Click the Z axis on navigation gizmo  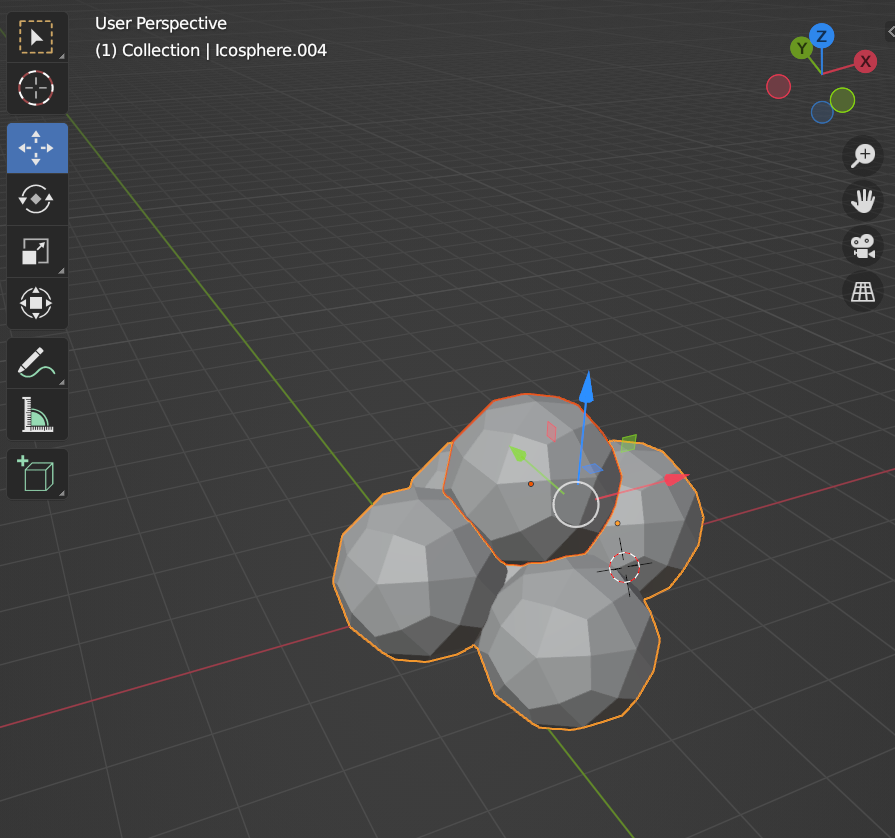point(821,36)
